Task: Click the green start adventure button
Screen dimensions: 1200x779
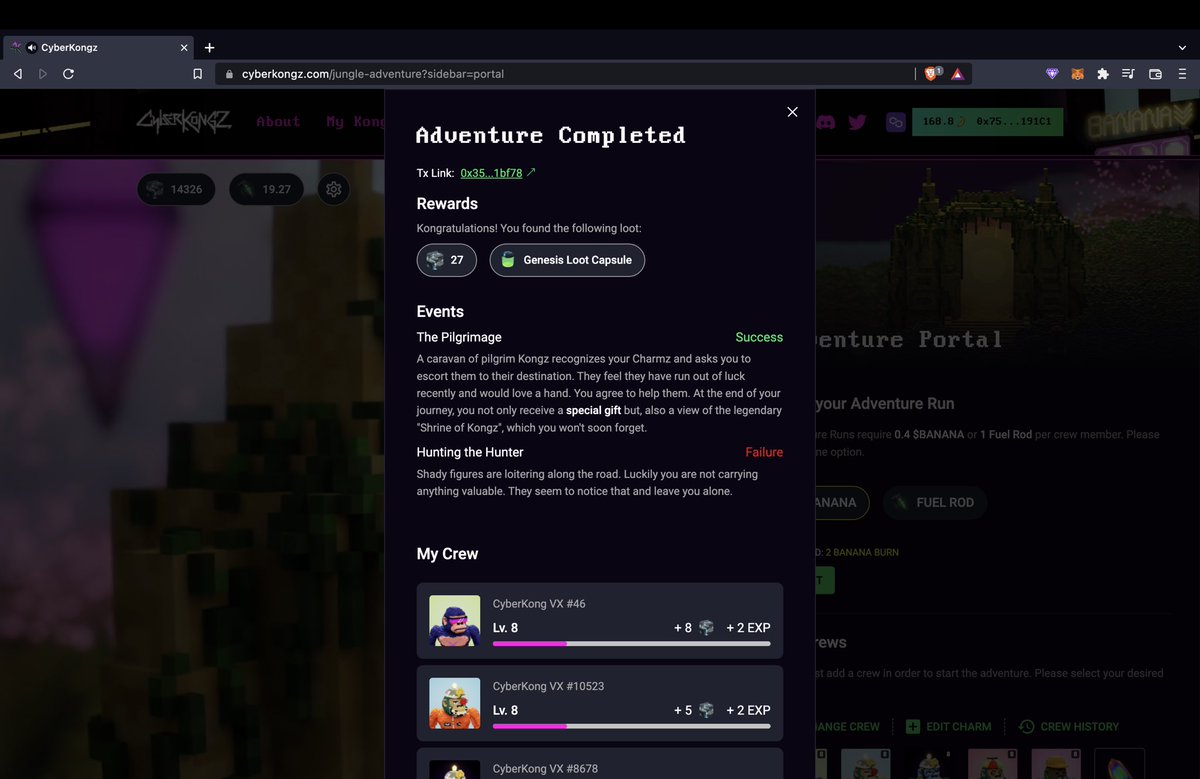Action: pos(825,580)
